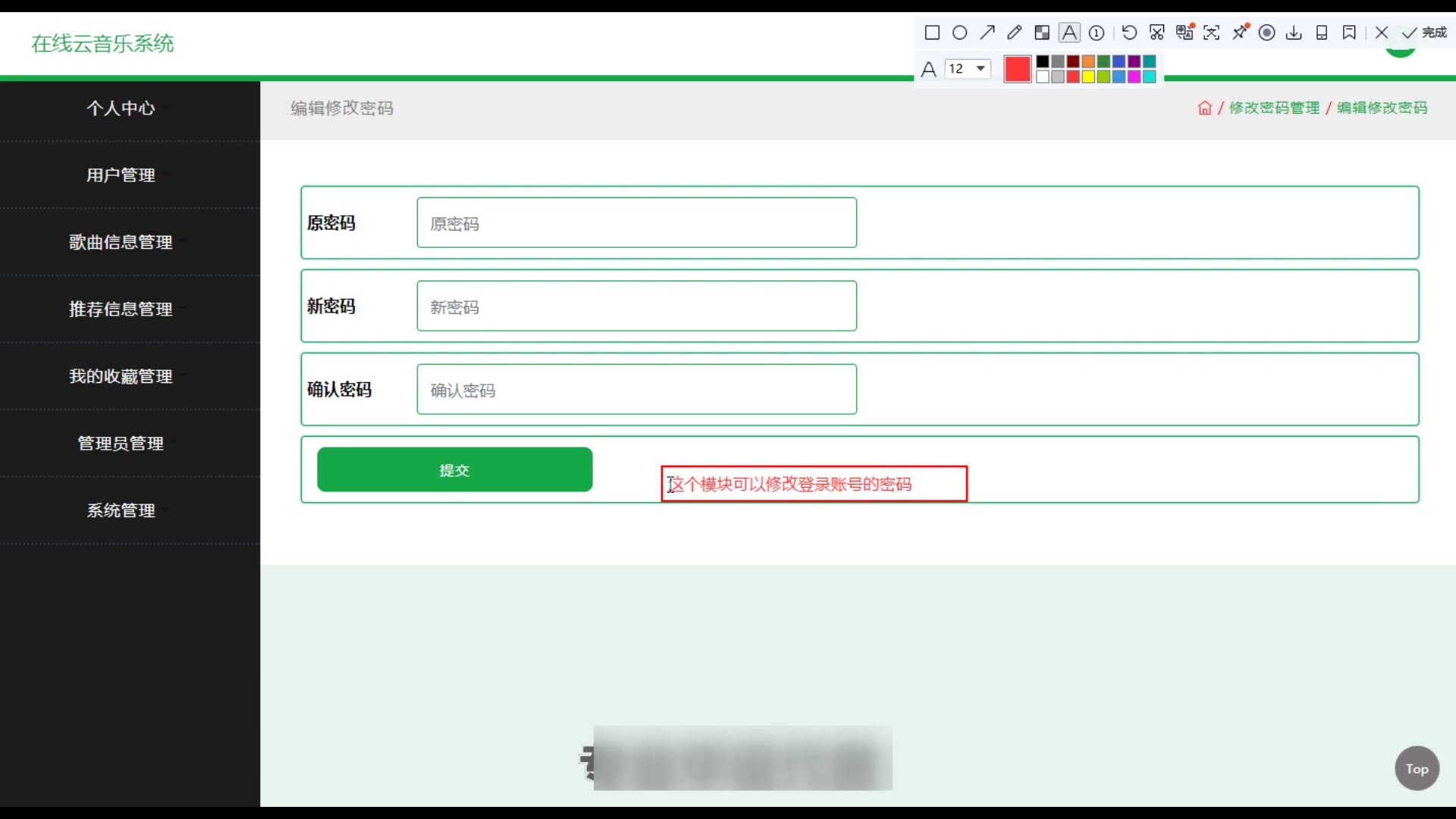Expand the 歌曲信息管理 sidebar menu

click(x=130, y=242)
